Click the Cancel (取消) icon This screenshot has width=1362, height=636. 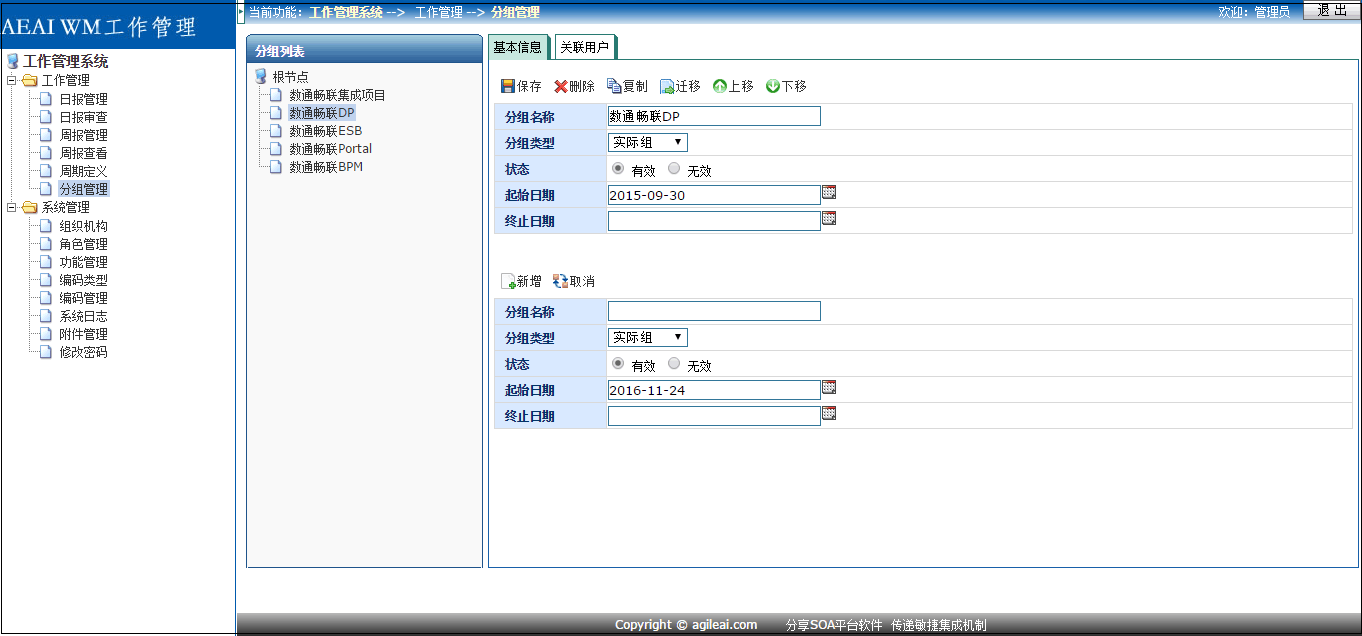[560, 282]
